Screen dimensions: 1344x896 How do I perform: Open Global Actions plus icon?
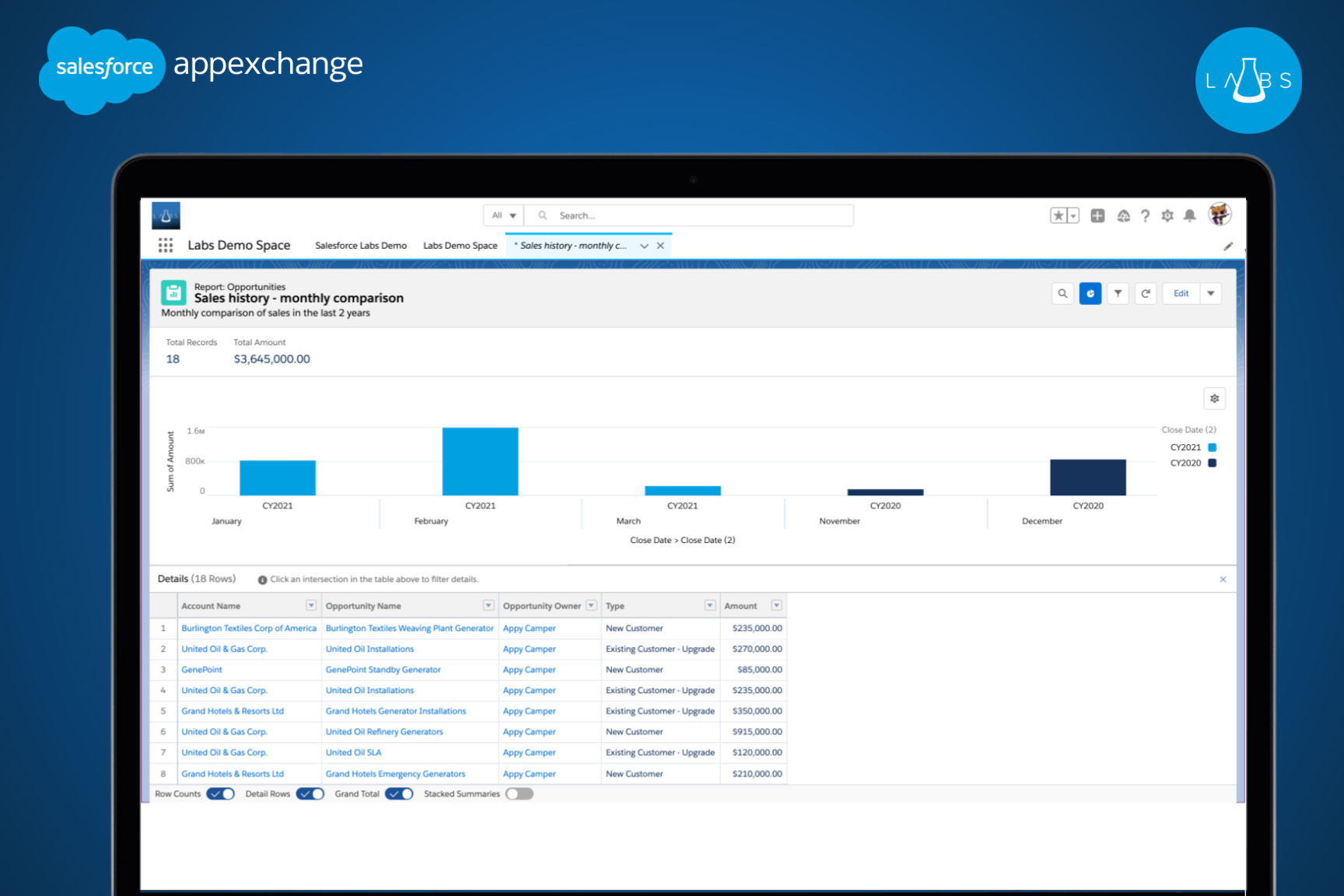click(x=1097, y=215)
